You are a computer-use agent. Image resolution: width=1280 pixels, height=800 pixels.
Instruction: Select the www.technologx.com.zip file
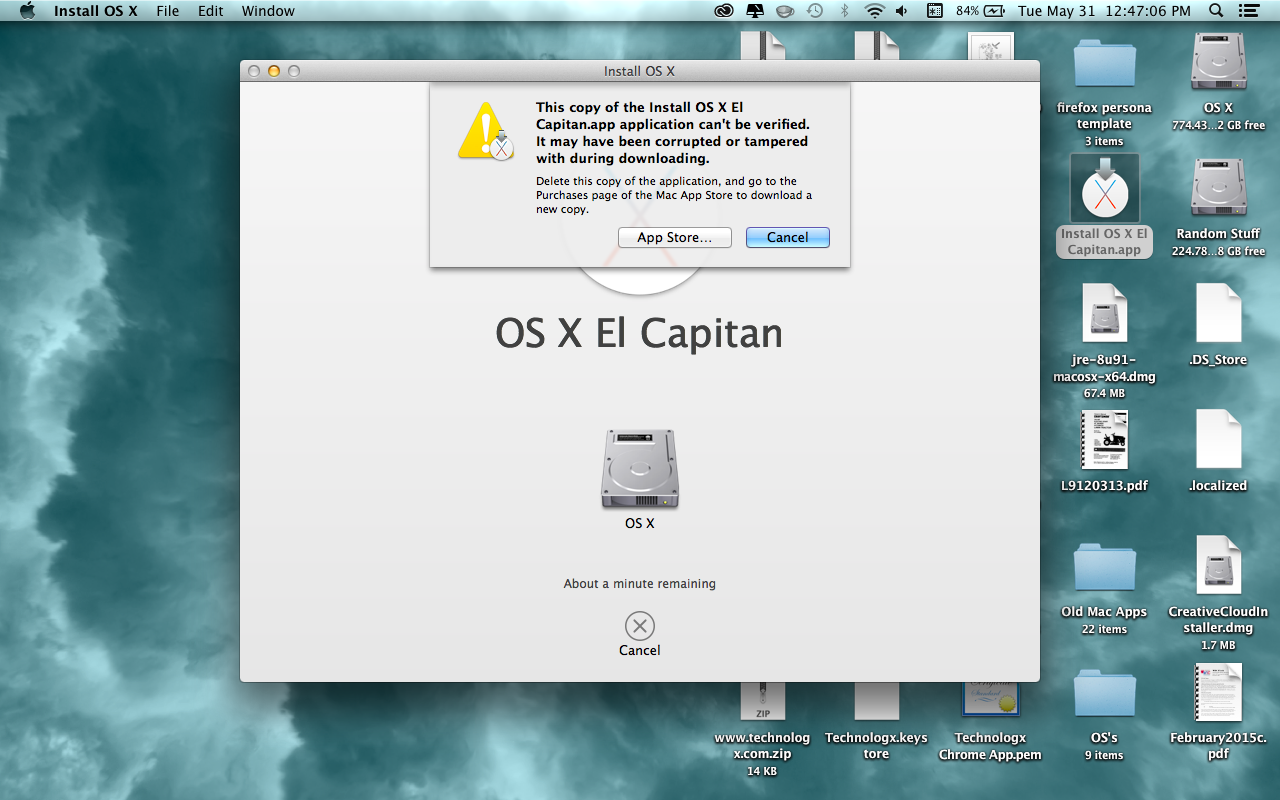(763, 700)
